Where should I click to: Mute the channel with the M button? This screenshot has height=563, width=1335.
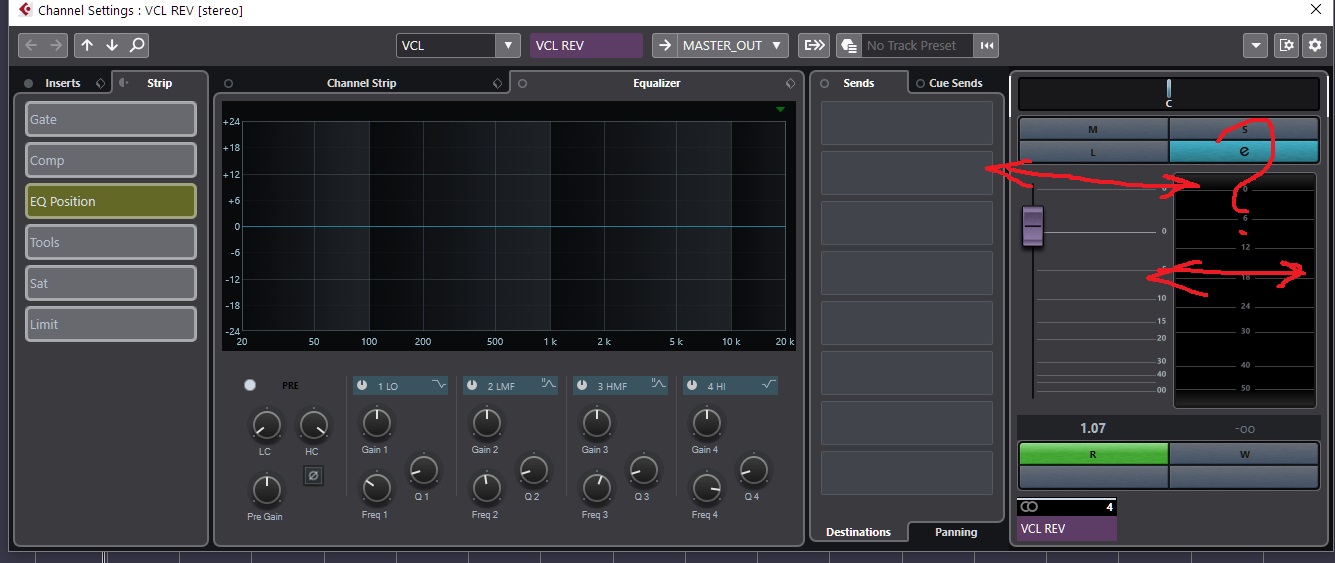[1093, 129]
